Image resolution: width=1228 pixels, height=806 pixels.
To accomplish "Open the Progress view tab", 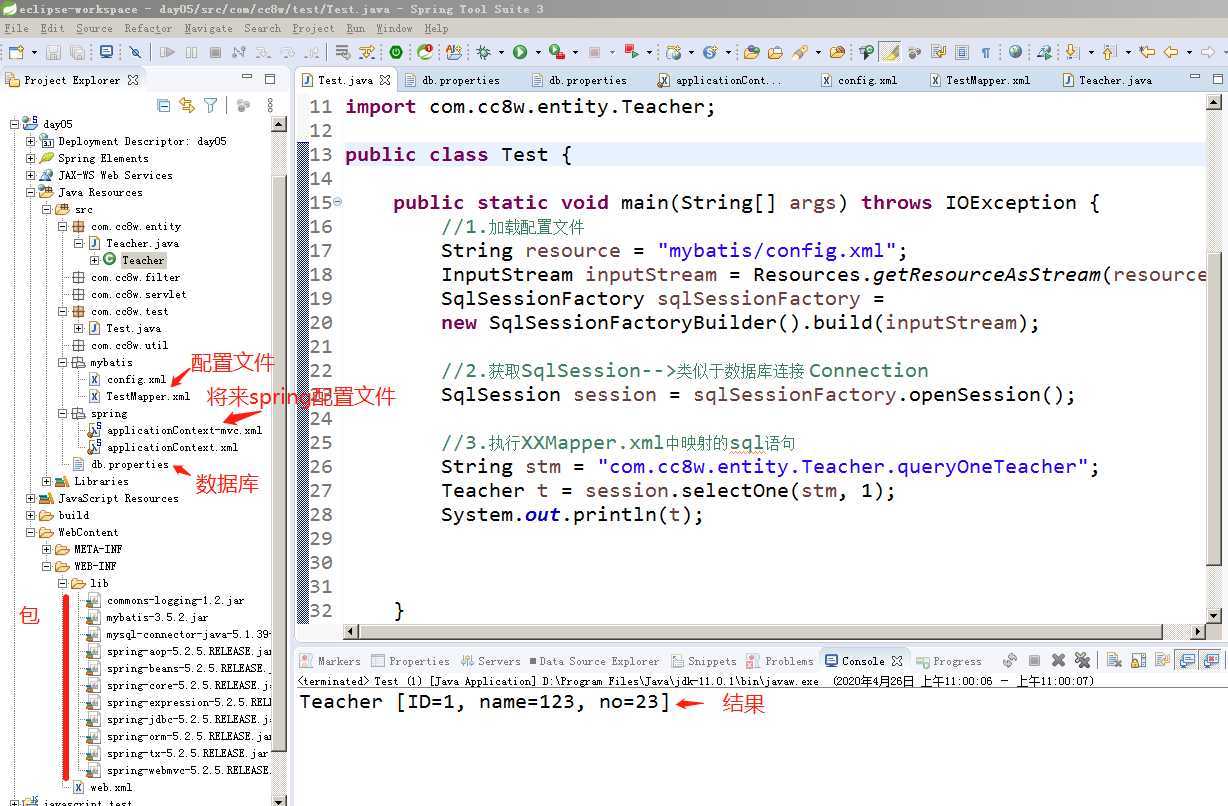I will 948,661.
